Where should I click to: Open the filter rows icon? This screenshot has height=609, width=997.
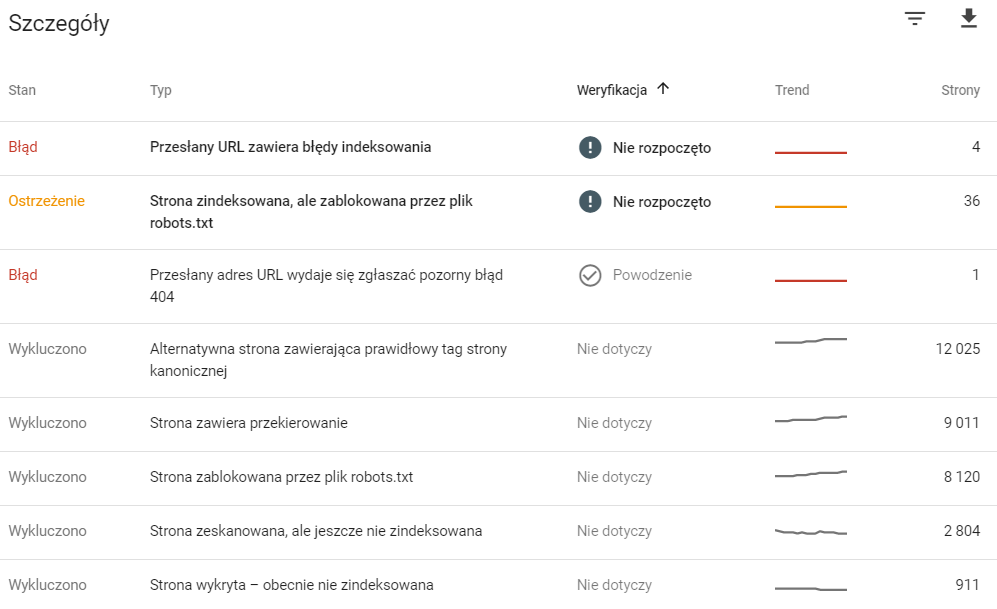pos(914,19)
